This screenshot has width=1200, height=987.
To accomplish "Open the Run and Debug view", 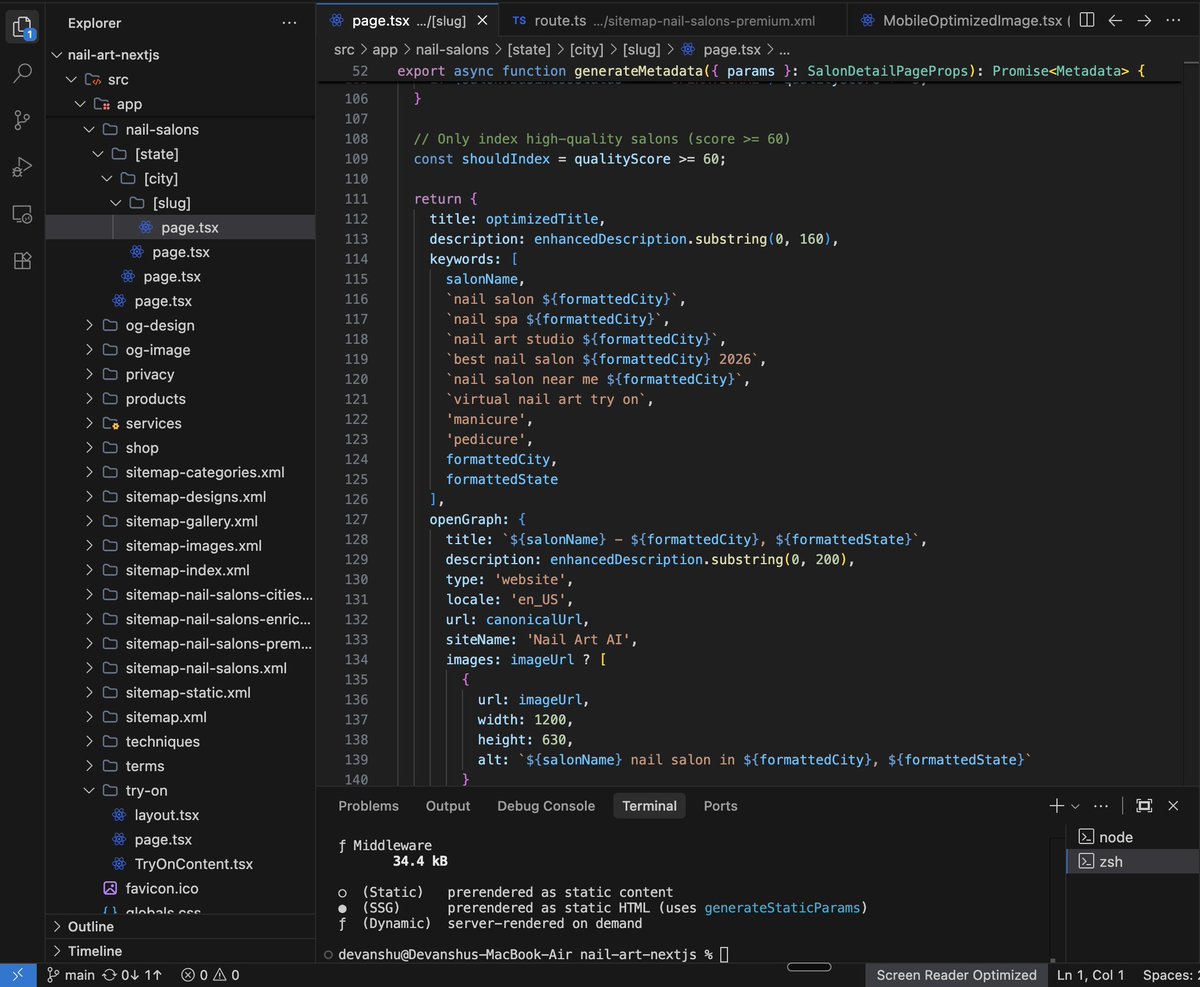I will point(22,167).
